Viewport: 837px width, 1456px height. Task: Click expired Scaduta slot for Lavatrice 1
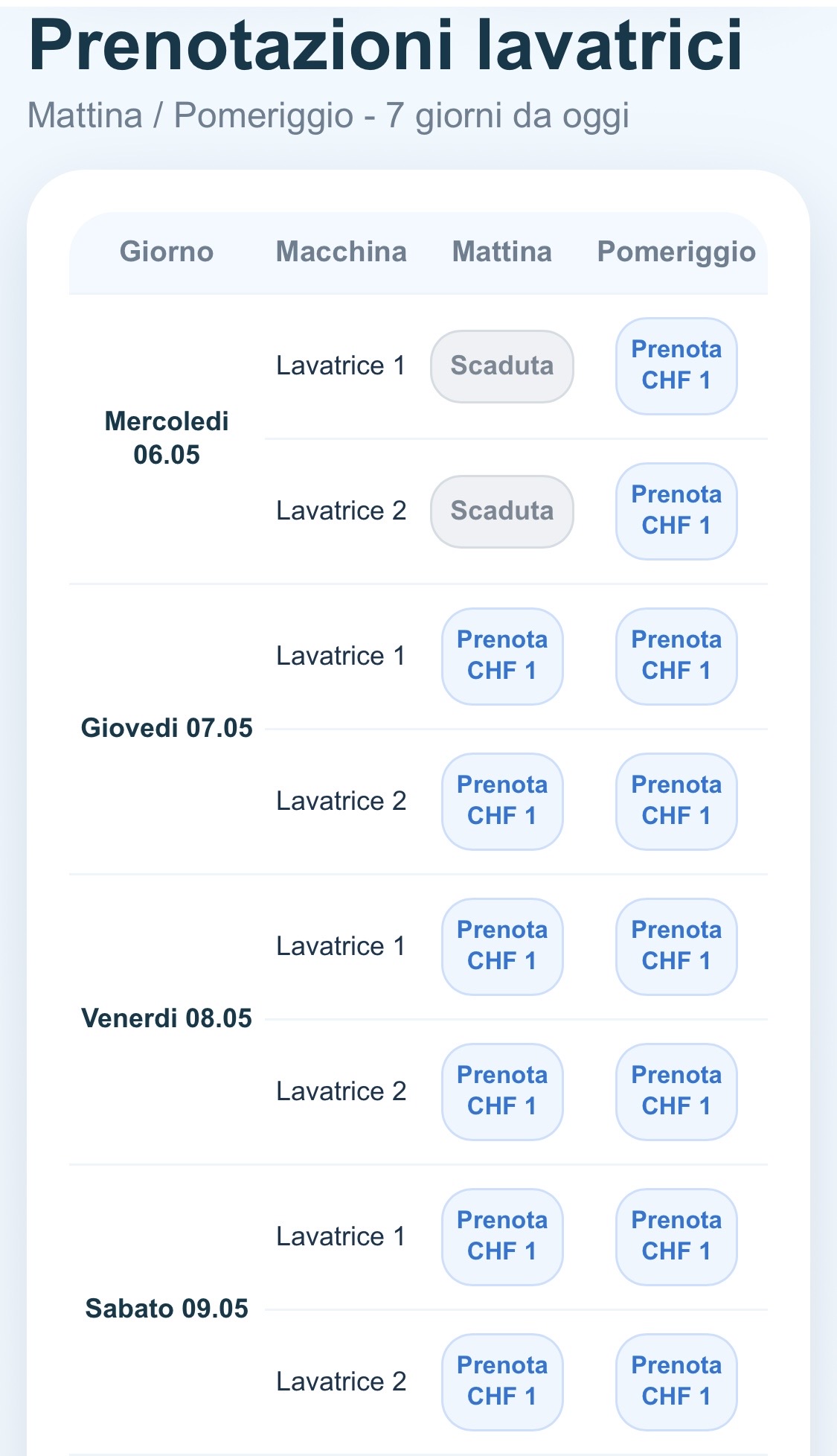(502, 366)
